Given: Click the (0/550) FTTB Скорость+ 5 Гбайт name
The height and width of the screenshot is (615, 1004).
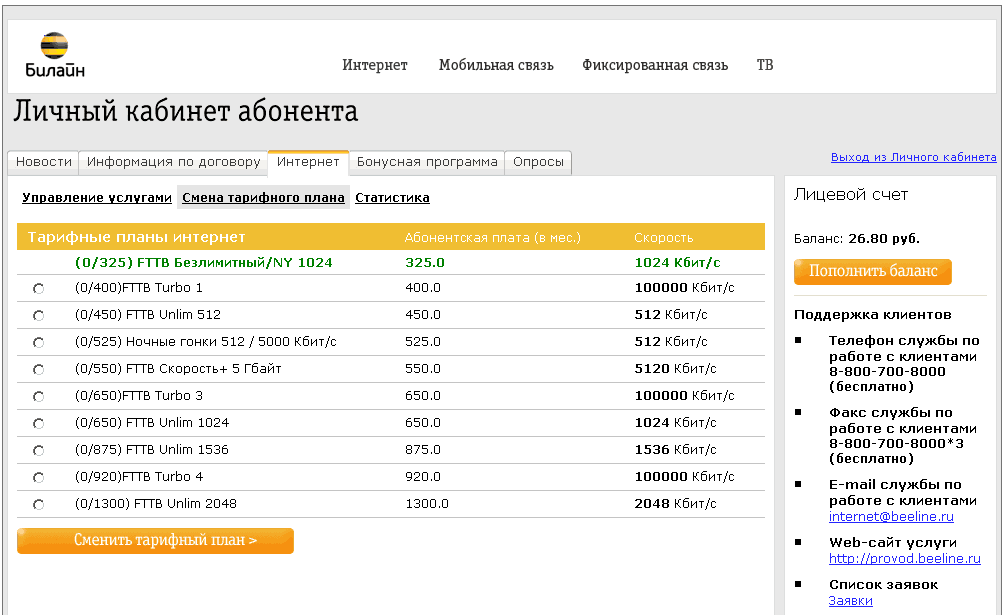Looking at the screenshot, I should pyautogui.click(x=178, y=368).
